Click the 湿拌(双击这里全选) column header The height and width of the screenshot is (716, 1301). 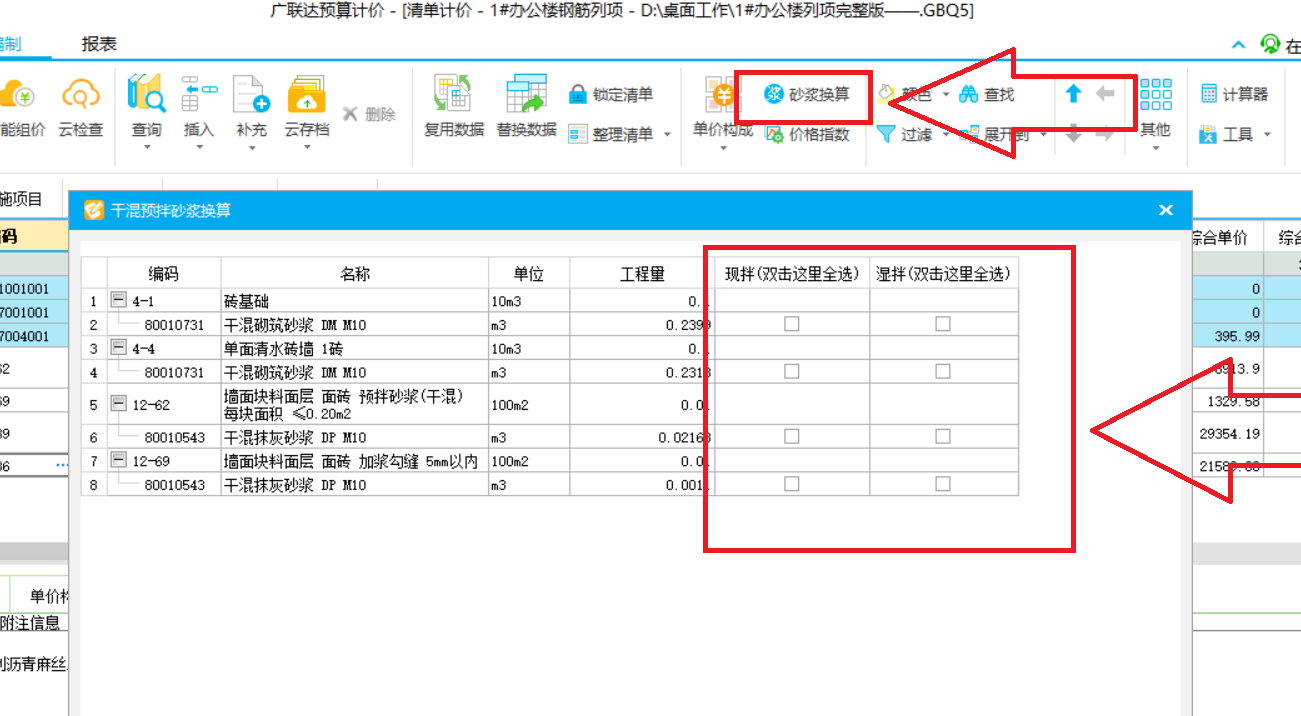pos(943,273)
